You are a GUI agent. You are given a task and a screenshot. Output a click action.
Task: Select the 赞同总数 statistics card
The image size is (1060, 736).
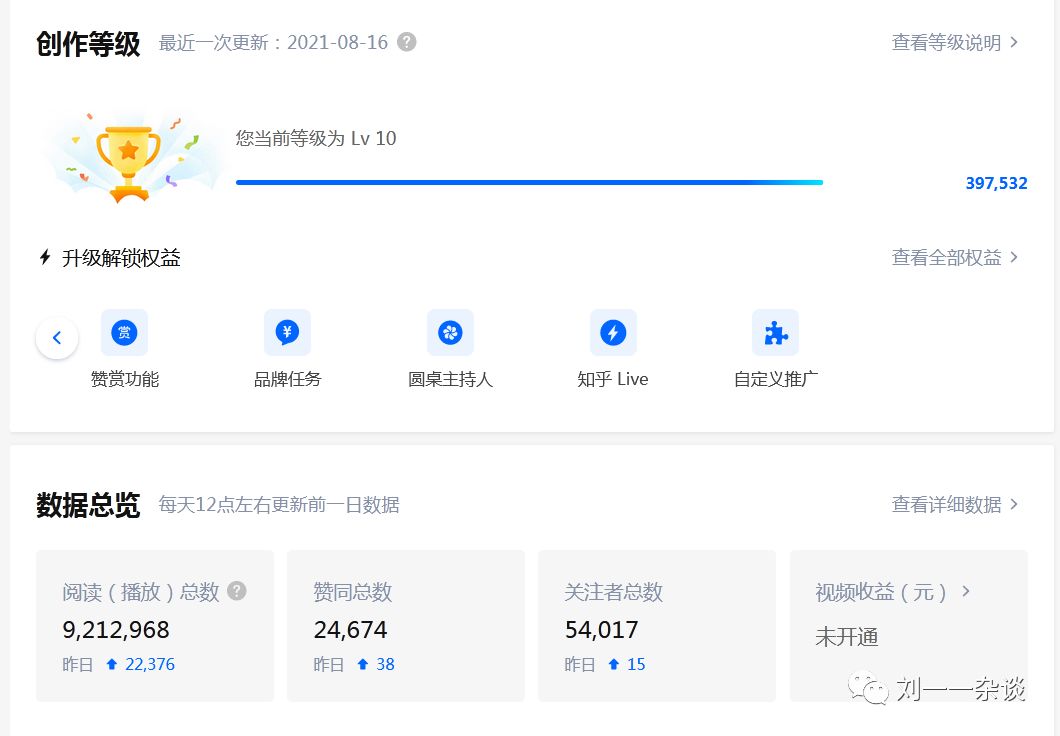(x=406, y=625)
